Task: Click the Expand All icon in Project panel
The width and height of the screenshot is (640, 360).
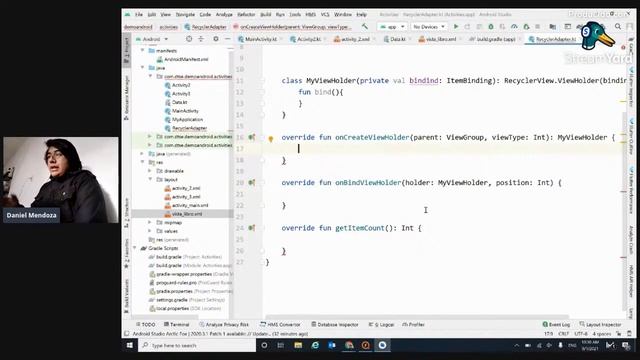Action: pyautogui.click(x=201, y=39)
